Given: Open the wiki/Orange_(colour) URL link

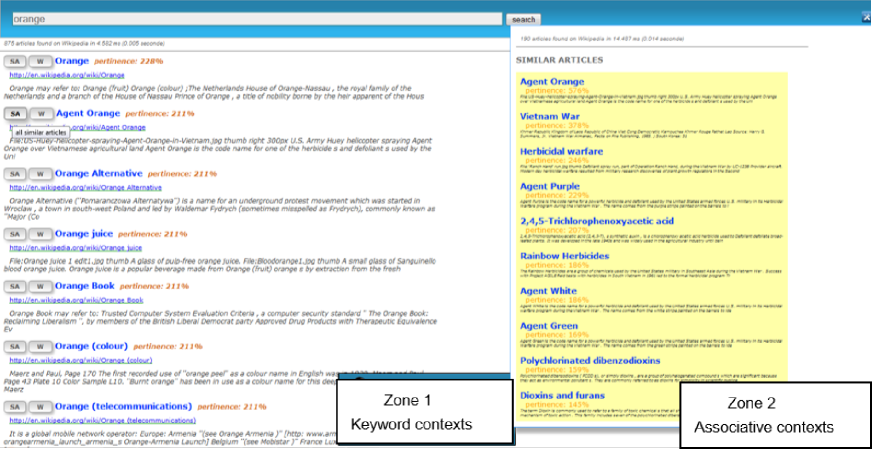Looking at the screenshot, I should (81, 361).
